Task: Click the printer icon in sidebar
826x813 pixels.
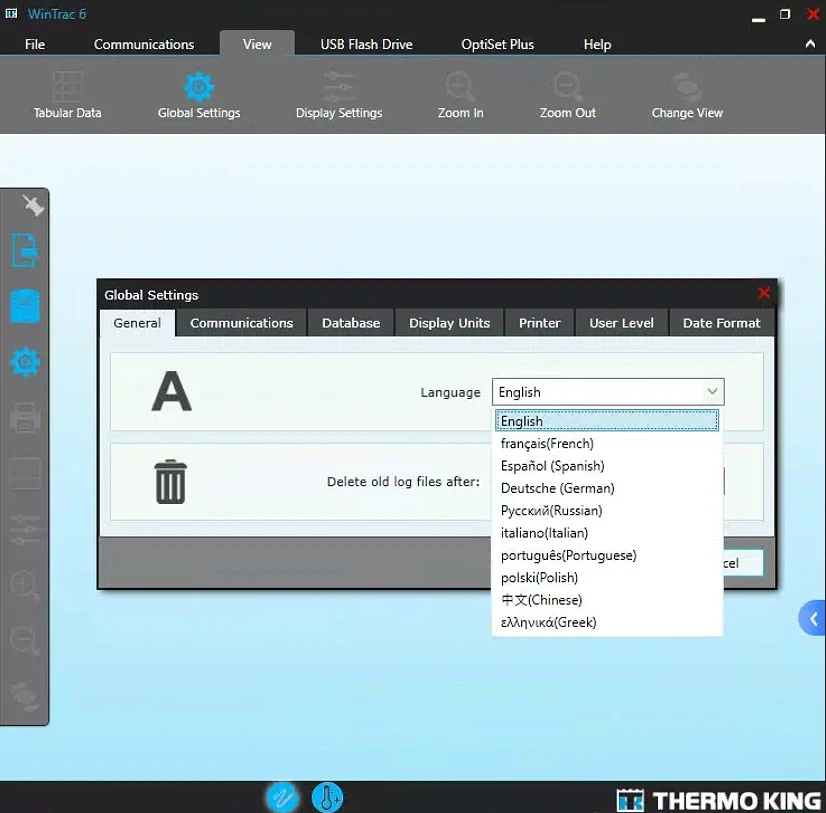Action: pos(25,418)
